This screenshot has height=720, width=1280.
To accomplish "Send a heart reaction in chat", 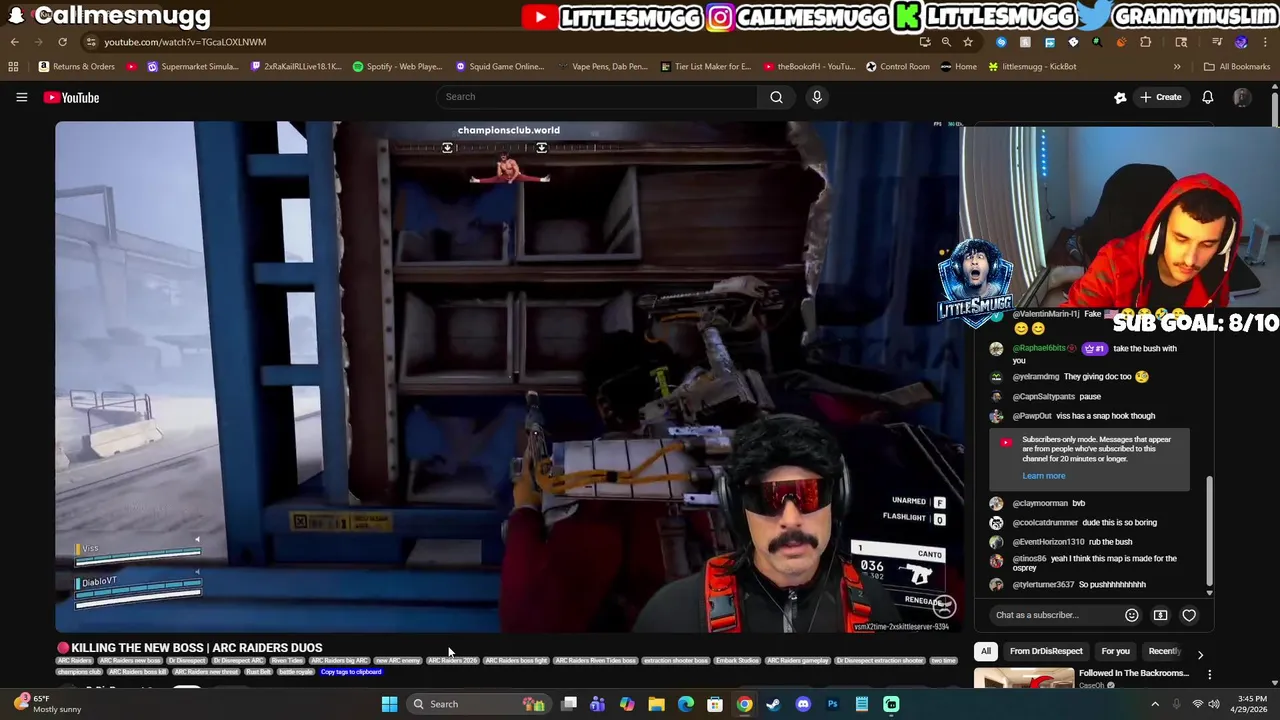I will tap(1189, 615).
